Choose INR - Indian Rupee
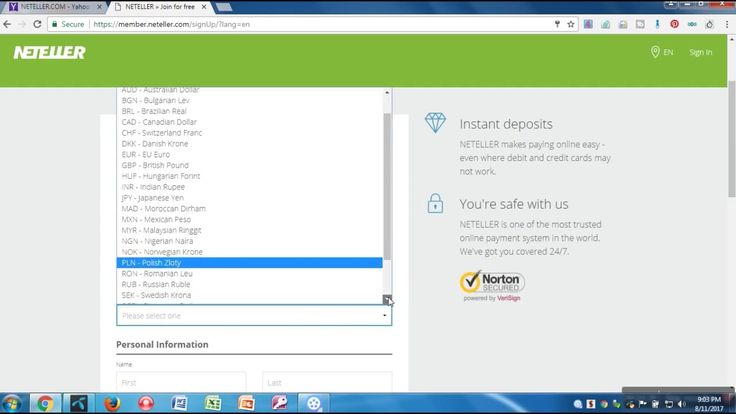This screenshot has height=414, width=736. coord(250,187)
